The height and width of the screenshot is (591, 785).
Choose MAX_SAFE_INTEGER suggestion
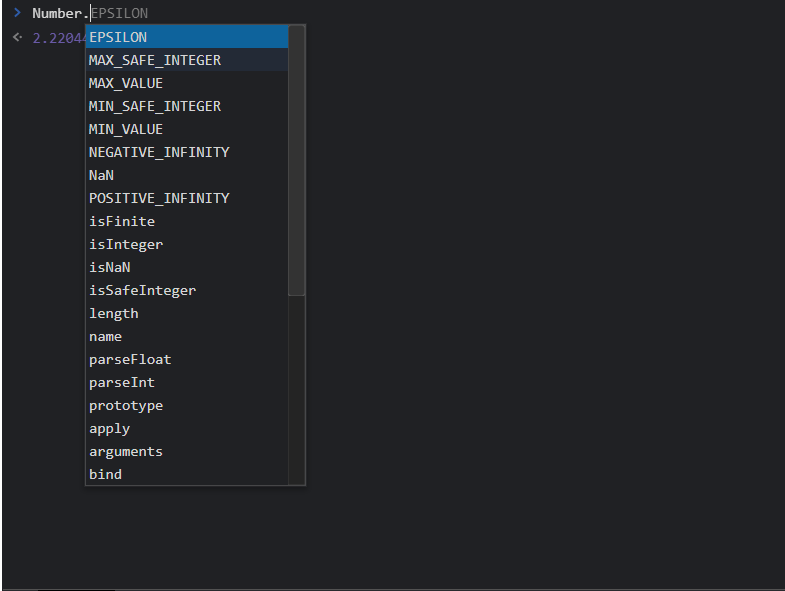[187, 60]
